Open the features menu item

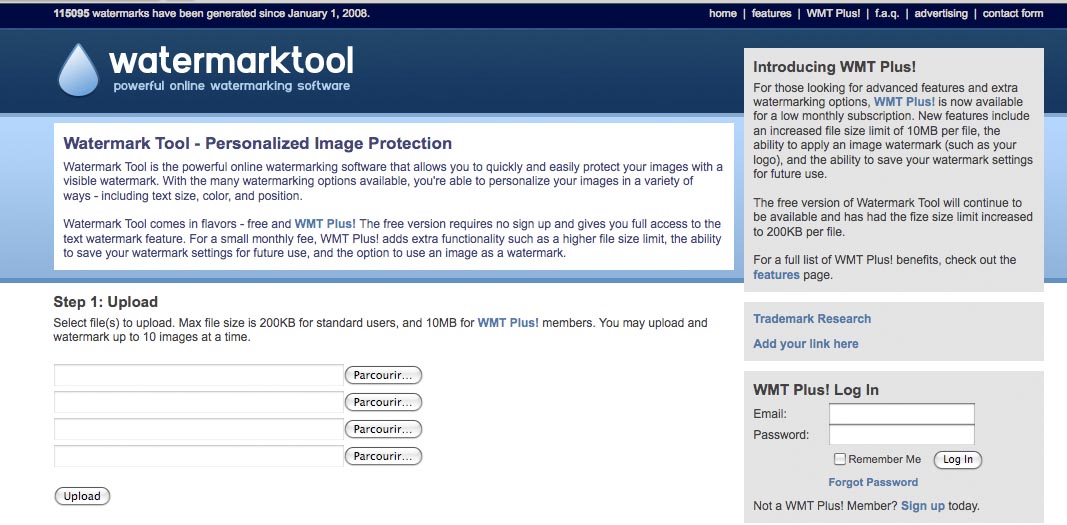tap(772, 13)
